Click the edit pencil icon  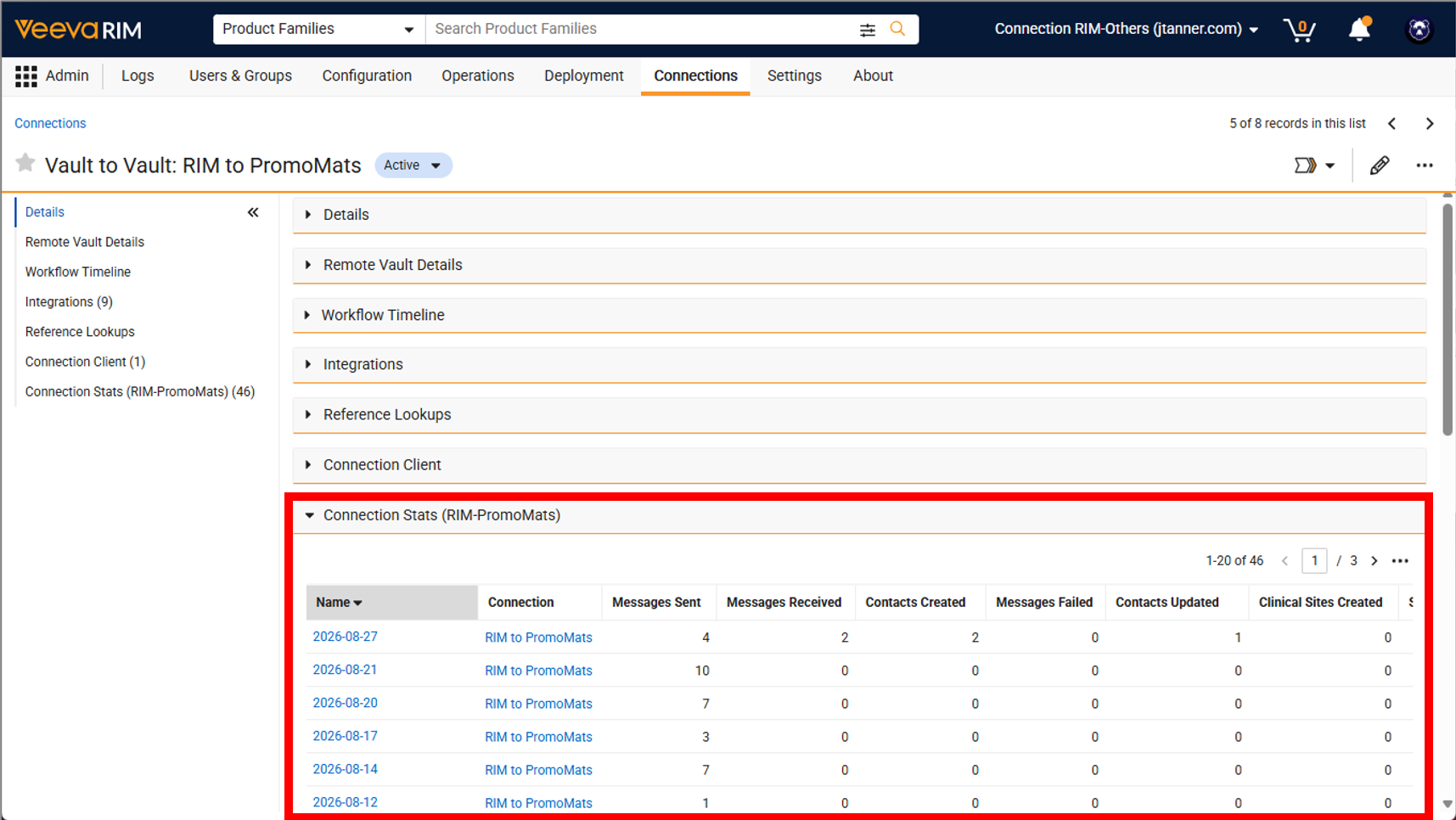point(1380,166)
